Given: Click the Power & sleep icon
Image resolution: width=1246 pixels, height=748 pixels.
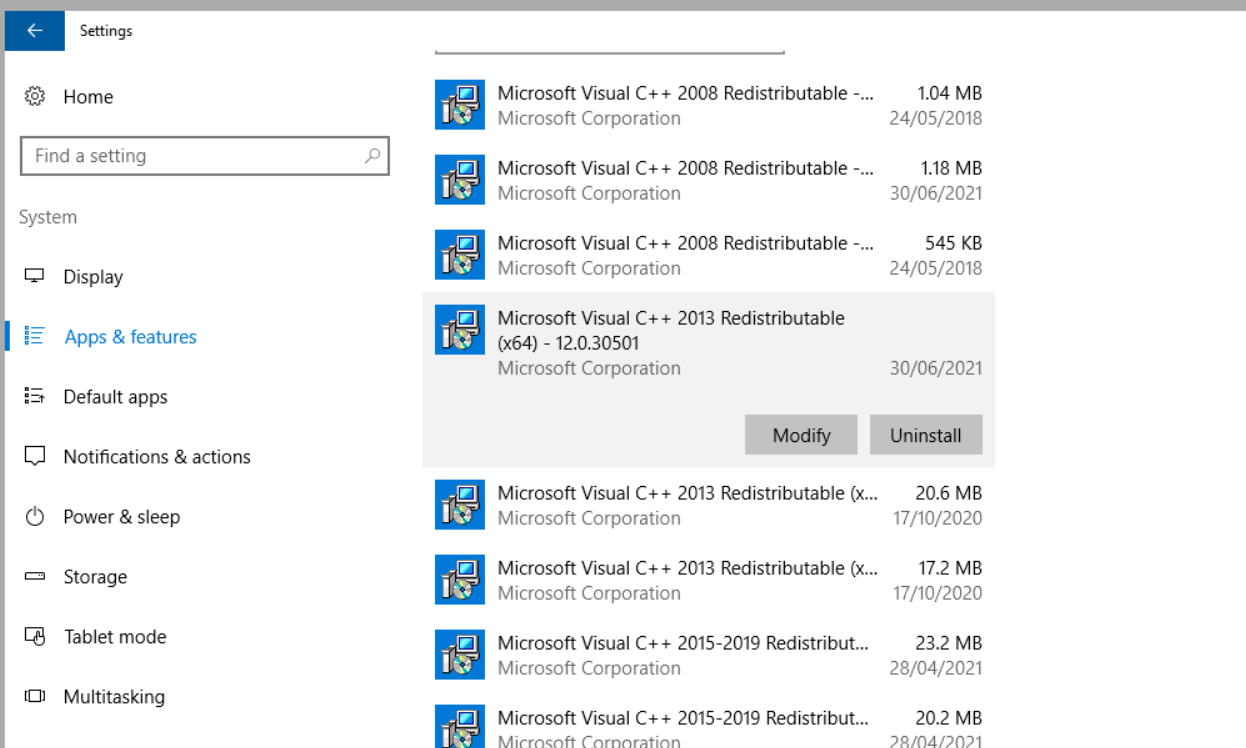Looking at the screenshot, I should point(35,516).
